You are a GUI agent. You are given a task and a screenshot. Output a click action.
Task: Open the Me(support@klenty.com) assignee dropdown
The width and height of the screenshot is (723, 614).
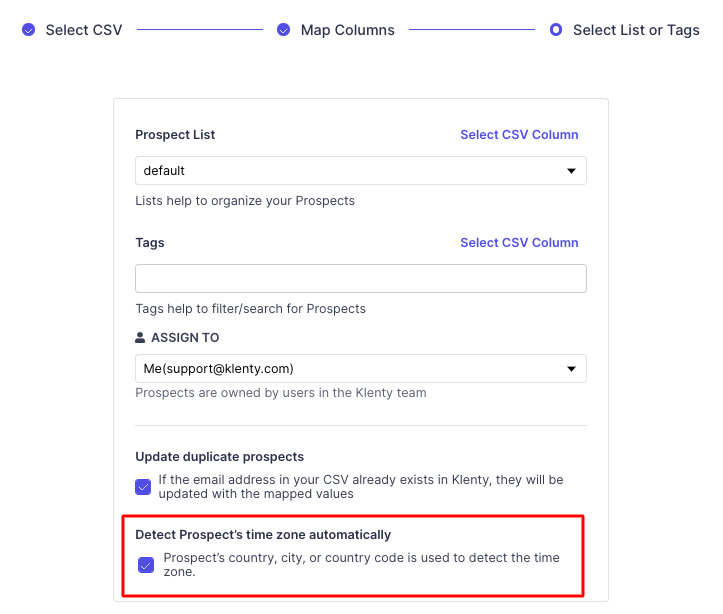point(361,368)
